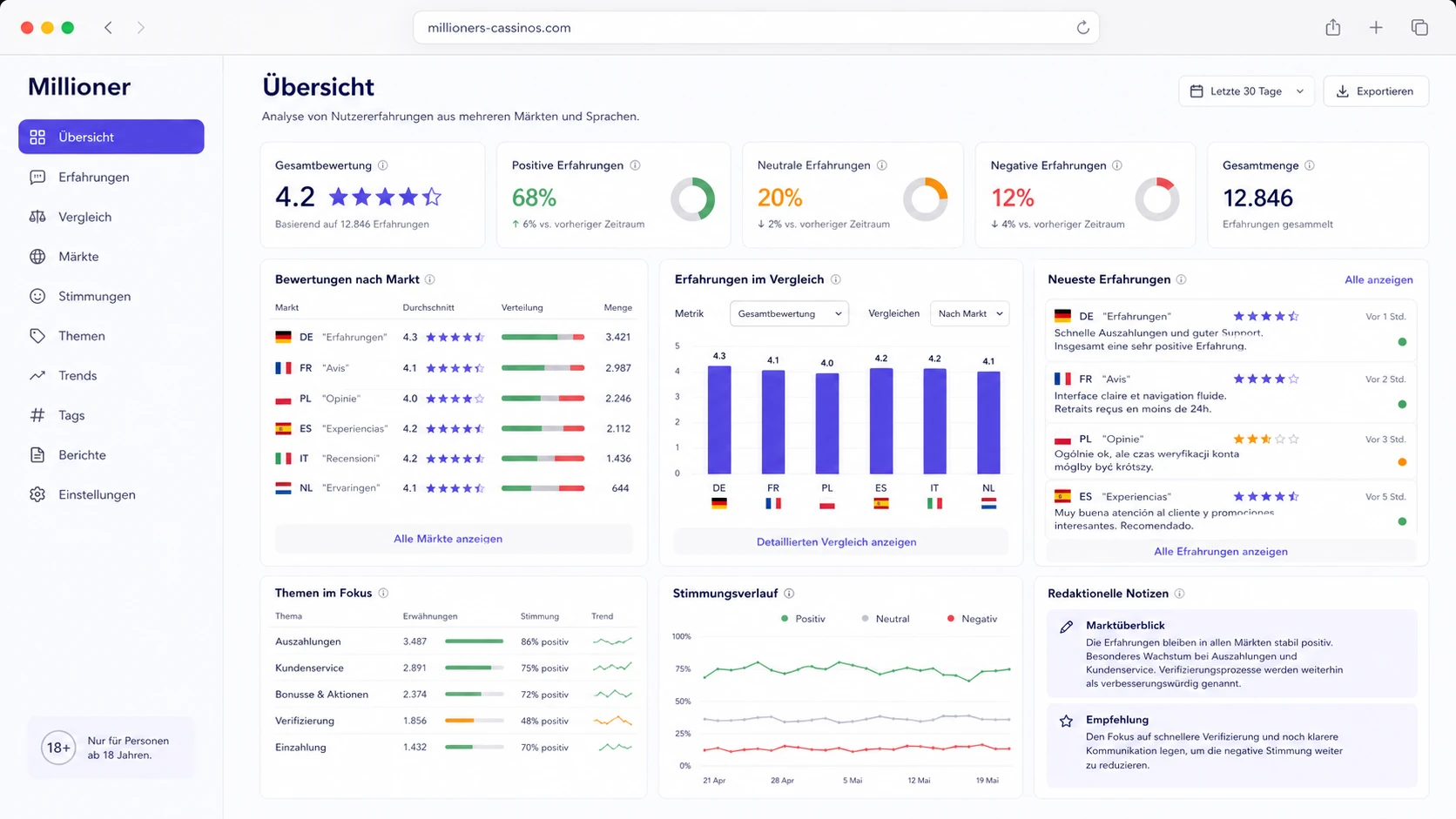Open the Nach Markt compare dropdown
Image resolution: width=1456 pixels, height=819 pixels.
coord(970,313)
